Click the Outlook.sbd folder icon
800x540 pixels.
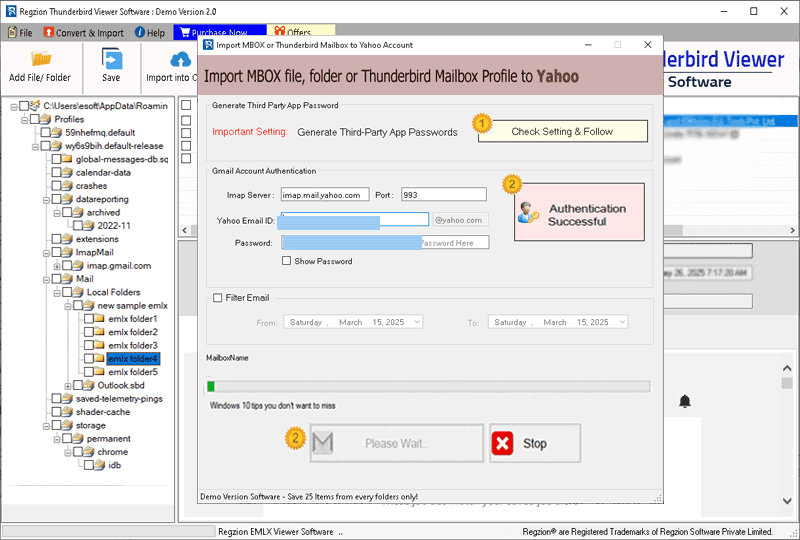[x=89, y=385]
